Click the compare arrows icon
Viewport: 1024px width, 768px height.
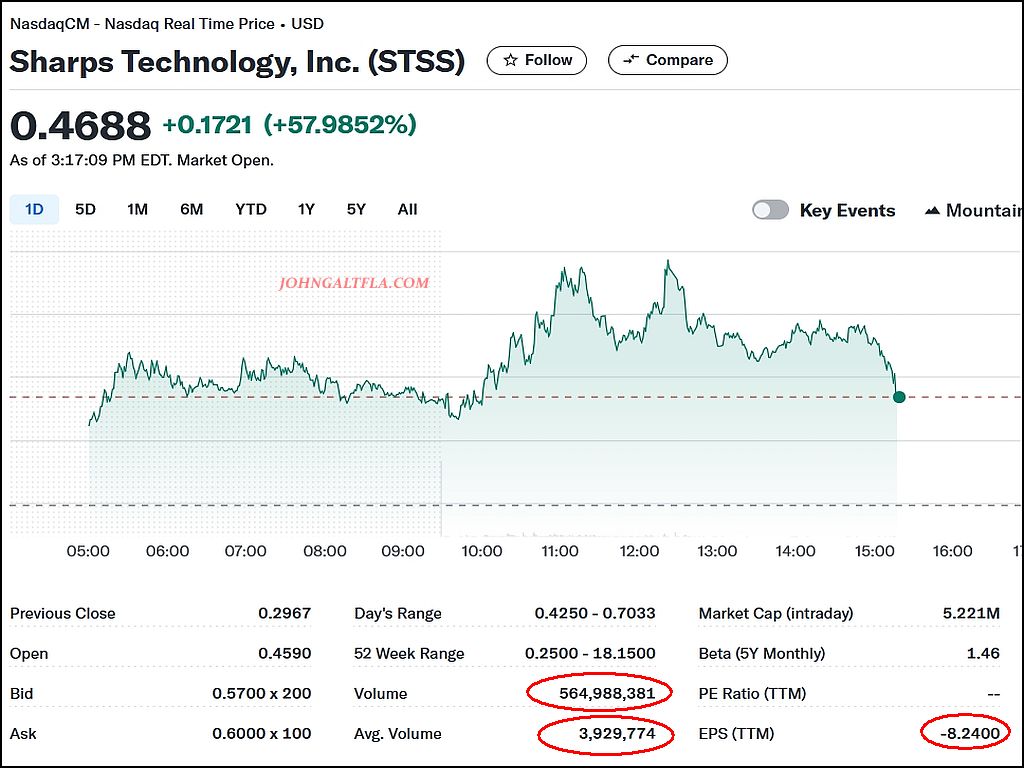point(630,60)
